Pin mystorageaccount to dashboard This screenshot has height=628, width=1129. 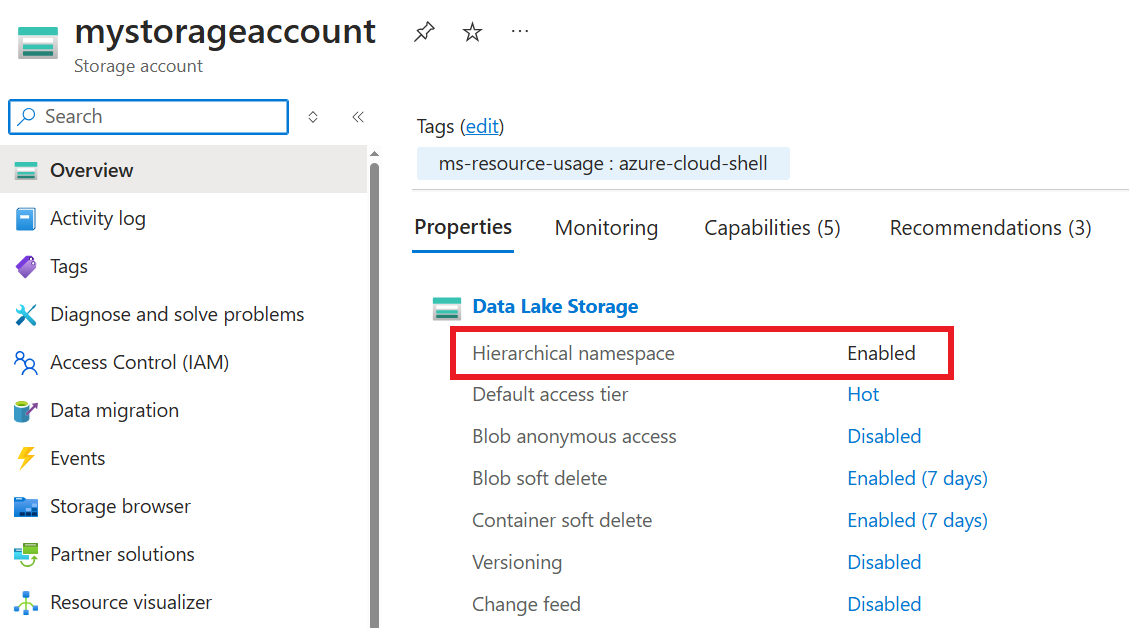[x=423, y=31]
